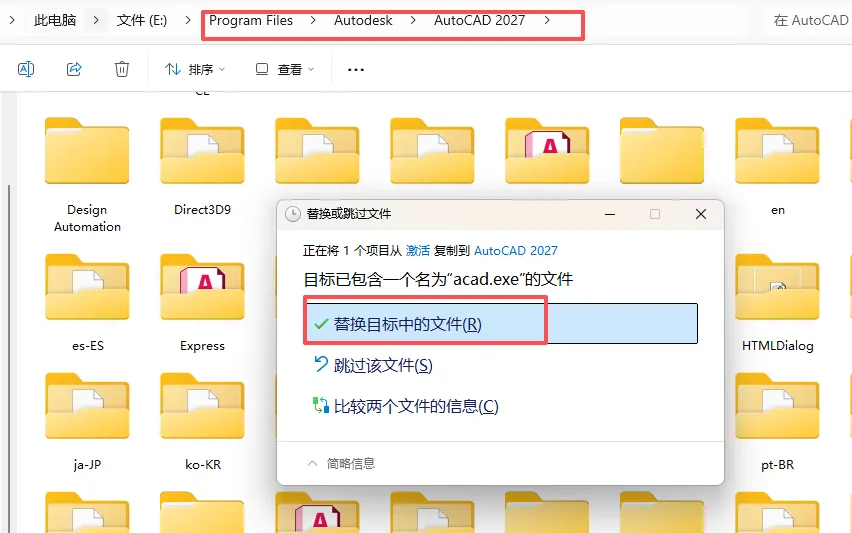Click the AutoCAD 2027 destination link in dialog

tap(516, 250)
